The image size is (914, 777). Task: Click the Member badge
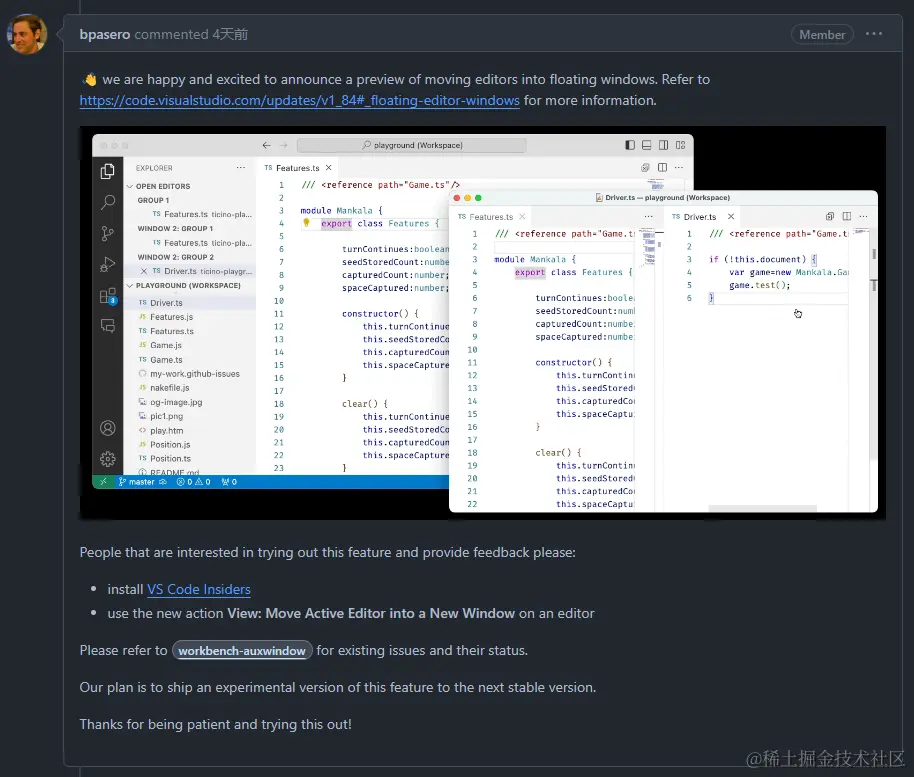[822, 34]
